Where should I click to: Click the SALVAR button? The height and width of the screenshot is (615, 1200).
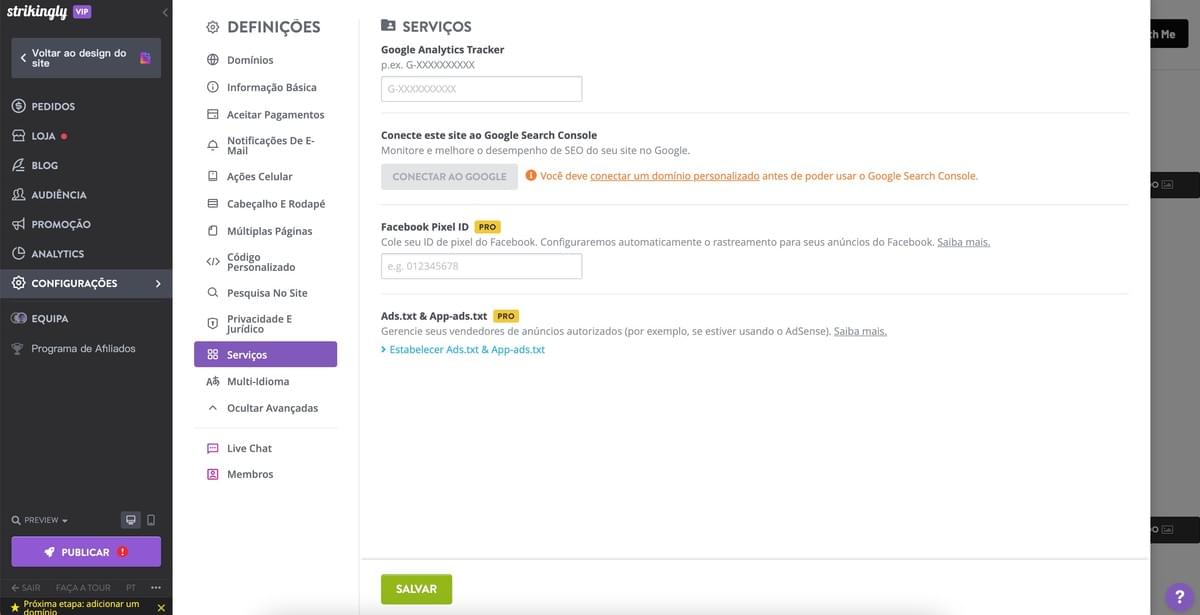pyautogui.click(x=416, y=589)
